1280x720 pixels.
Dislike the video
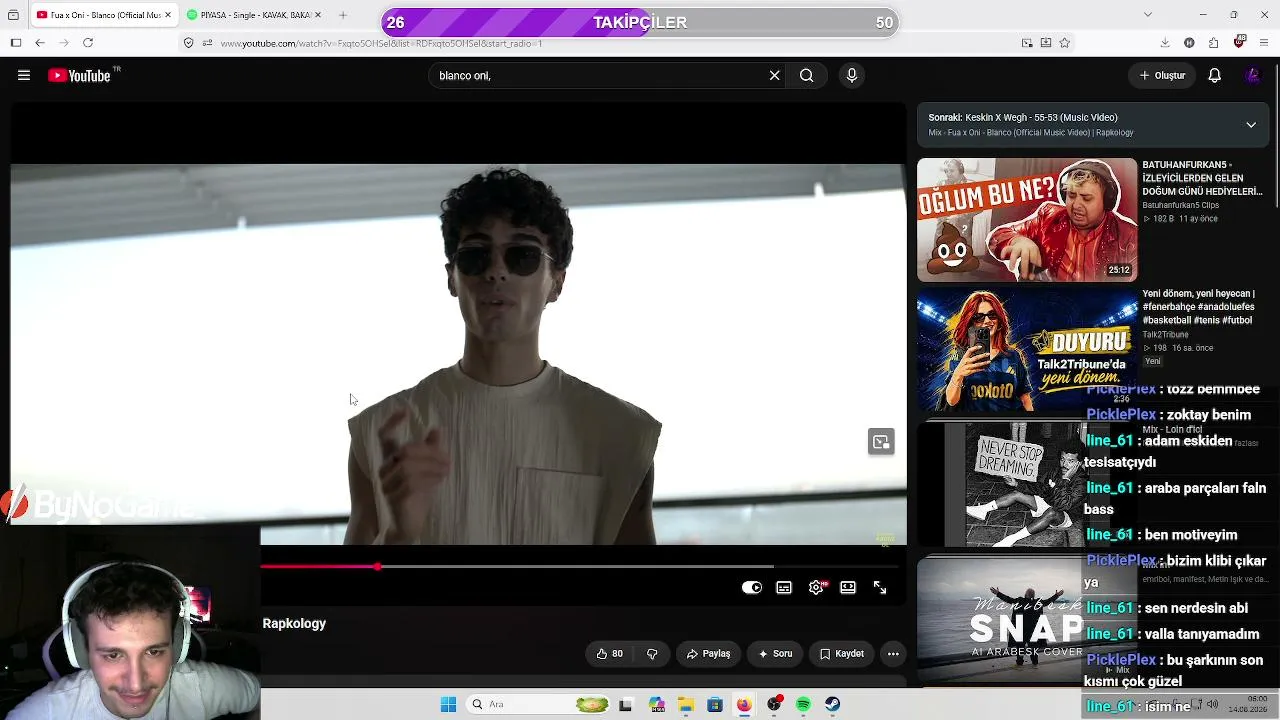[652, 654]
